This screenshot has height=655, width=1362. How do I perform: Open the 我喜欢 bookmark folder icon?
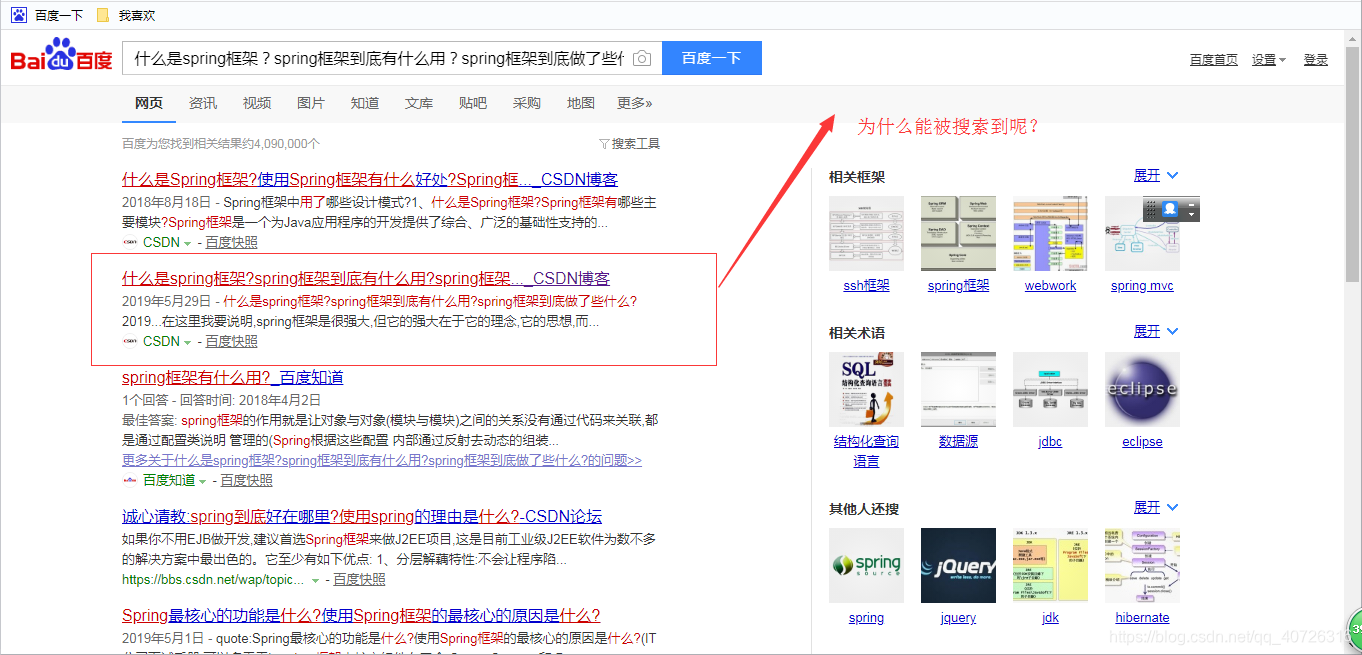103,15
